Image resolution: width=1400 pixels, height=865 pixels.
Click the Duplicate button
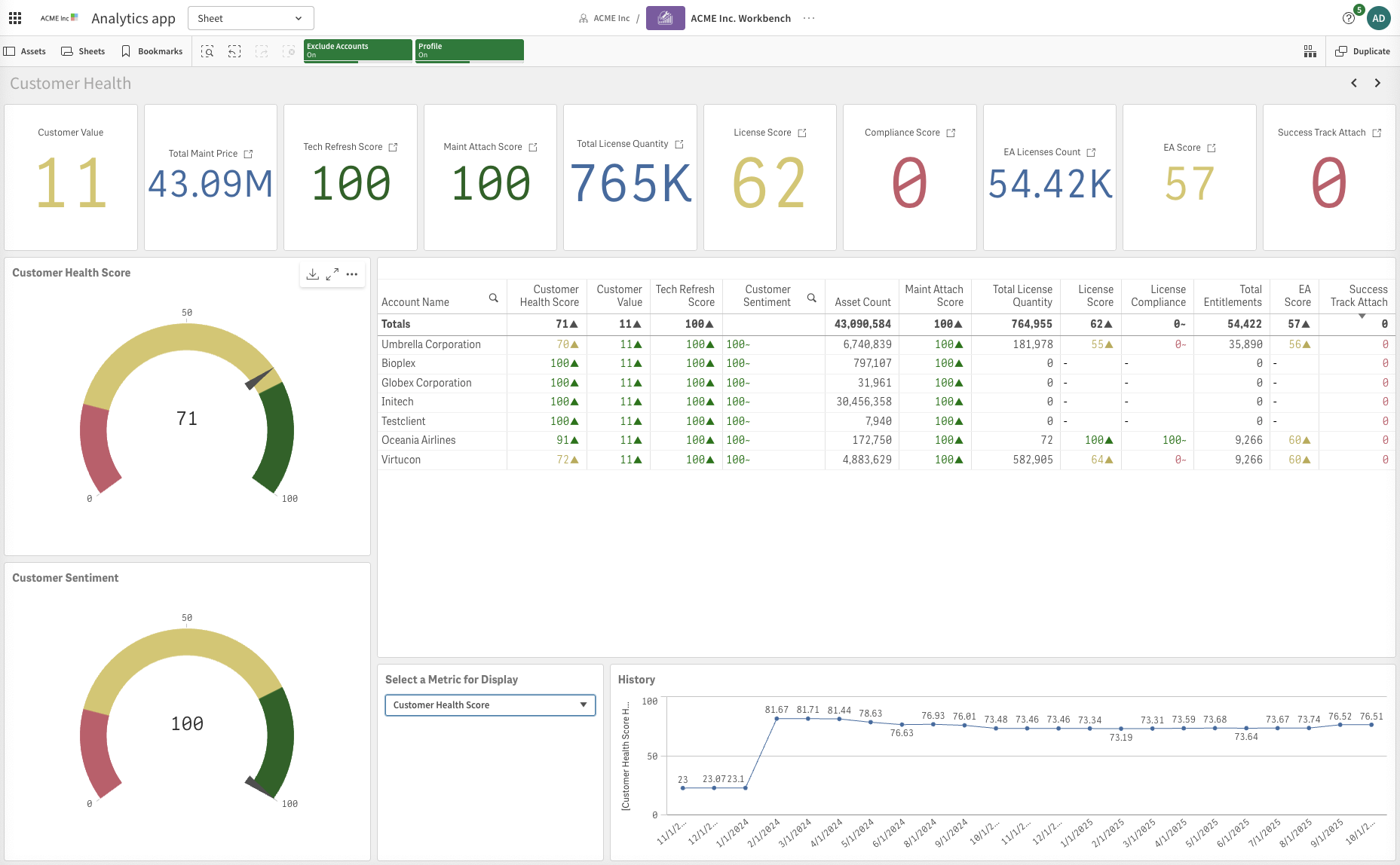[1362, 51]
